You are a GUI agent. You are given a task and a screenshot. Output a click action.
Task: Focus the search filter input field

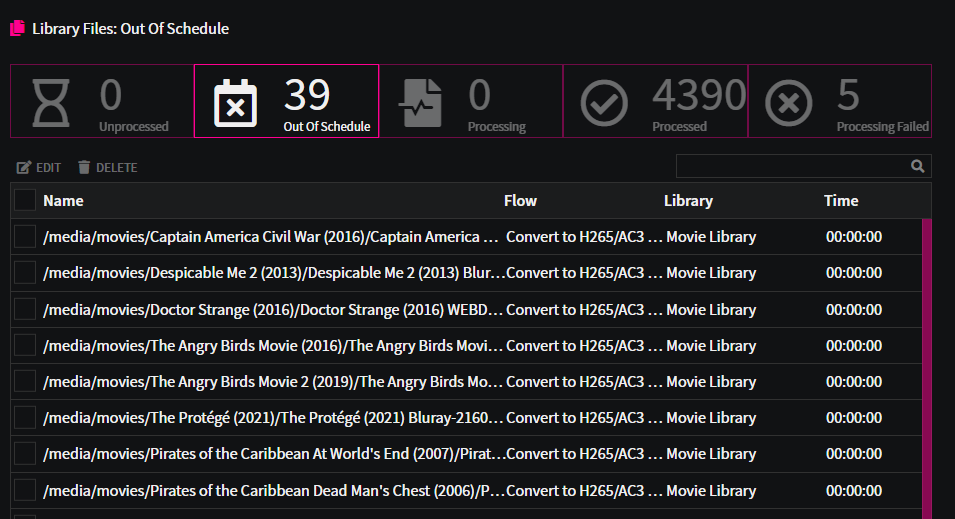point(793,166)
